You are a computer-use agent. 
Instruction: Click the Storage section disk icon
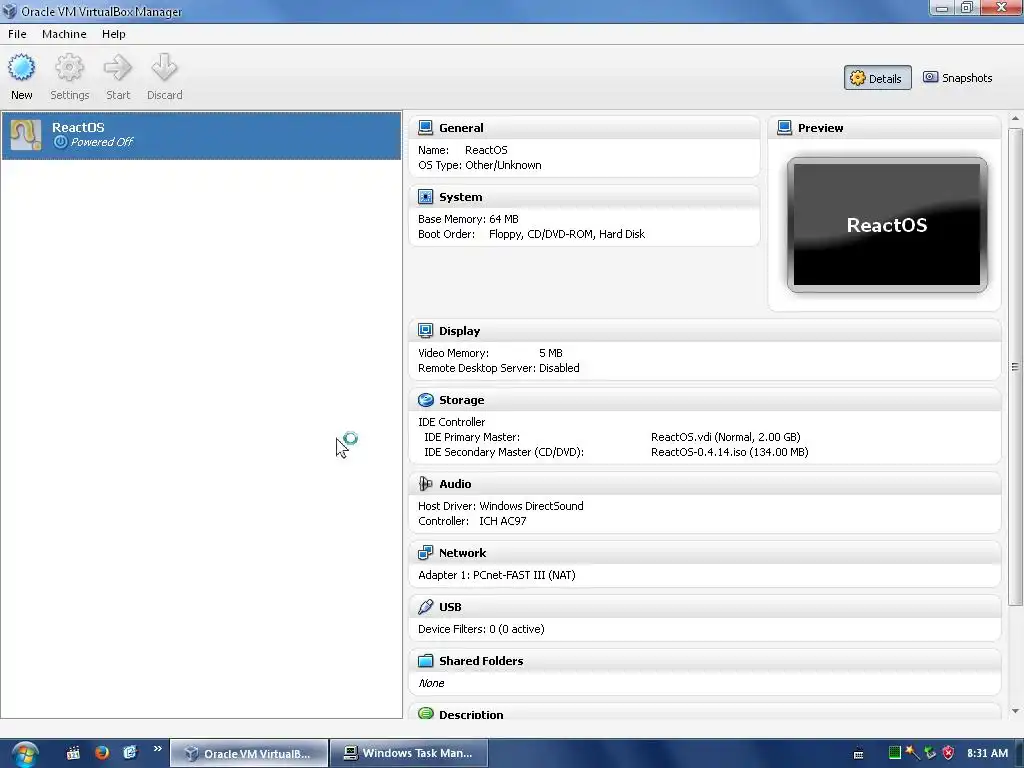click(x=425, y=400)
